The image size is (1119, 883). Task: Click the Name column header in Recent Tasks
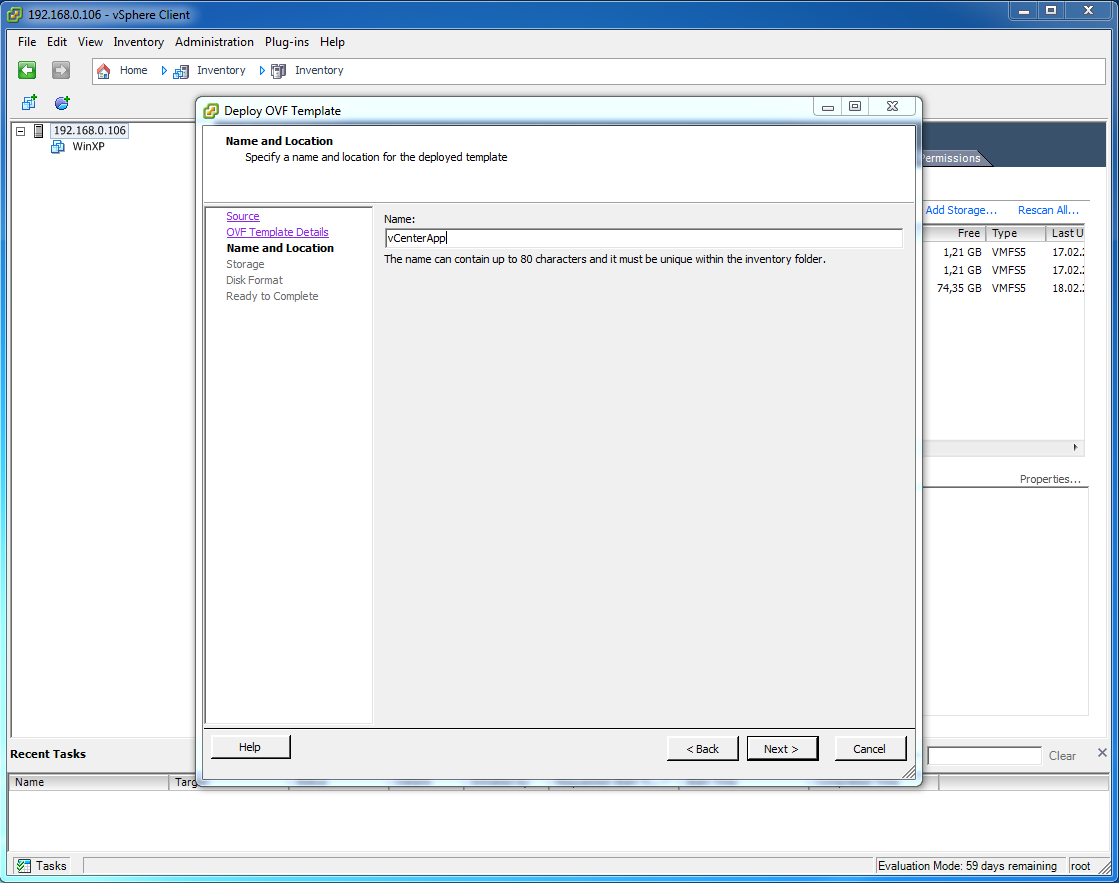[88, 782]
